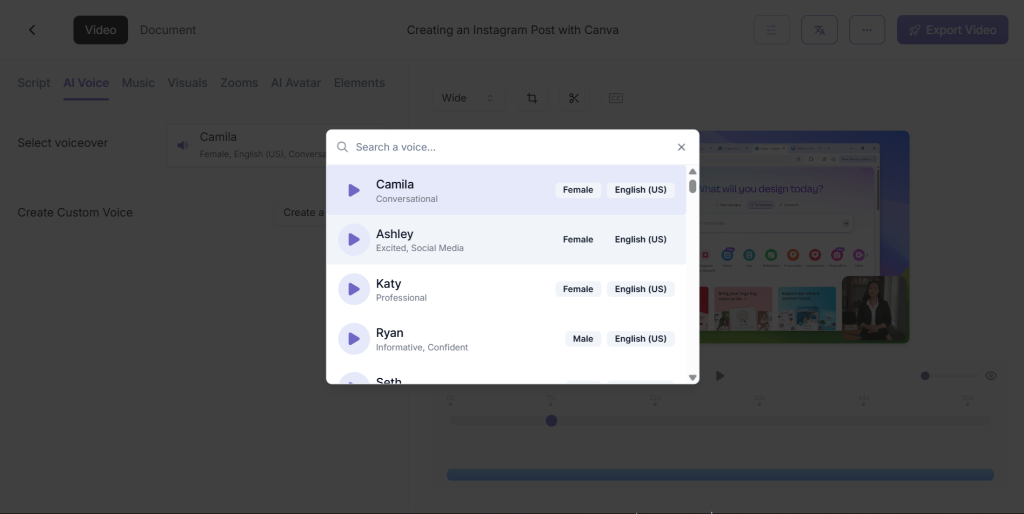Viewport: 1024px width, 514px height.
Task: Open the Music tab
Action: pyautogui.click(x=138, y=83)
